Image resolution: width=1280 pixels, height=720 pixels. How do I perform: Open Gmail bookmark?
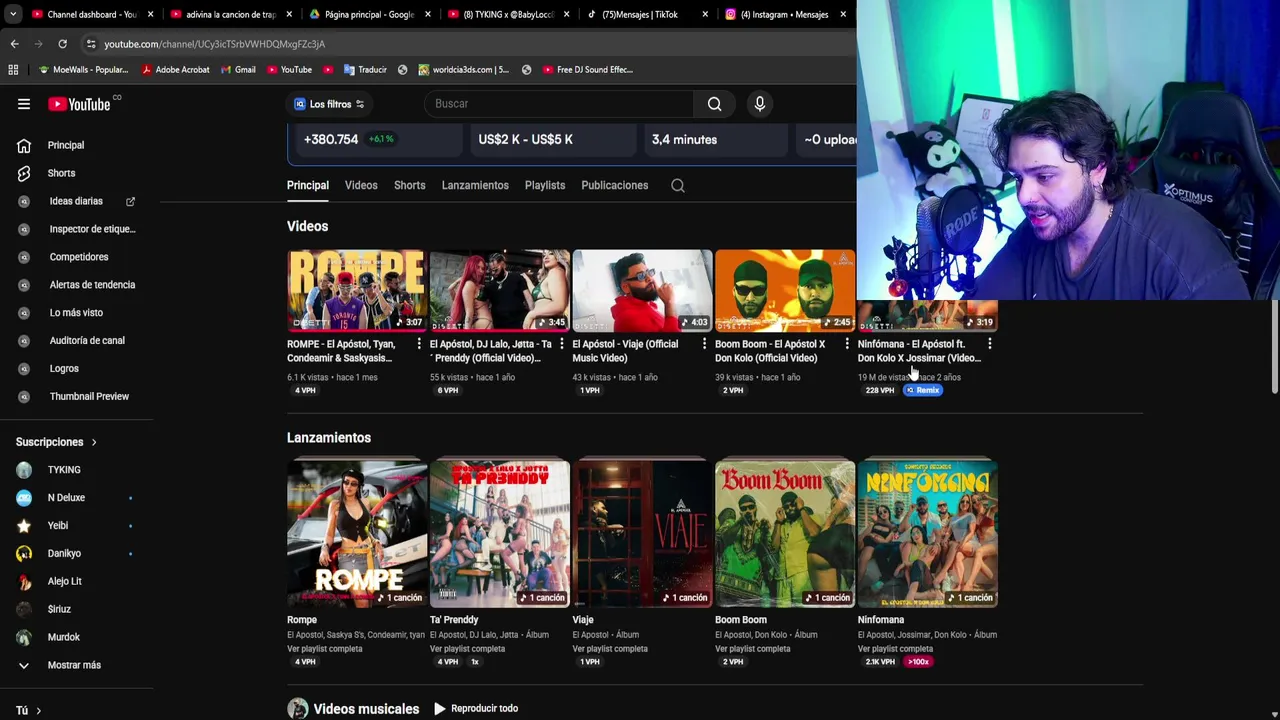click(x=237, y=70)
